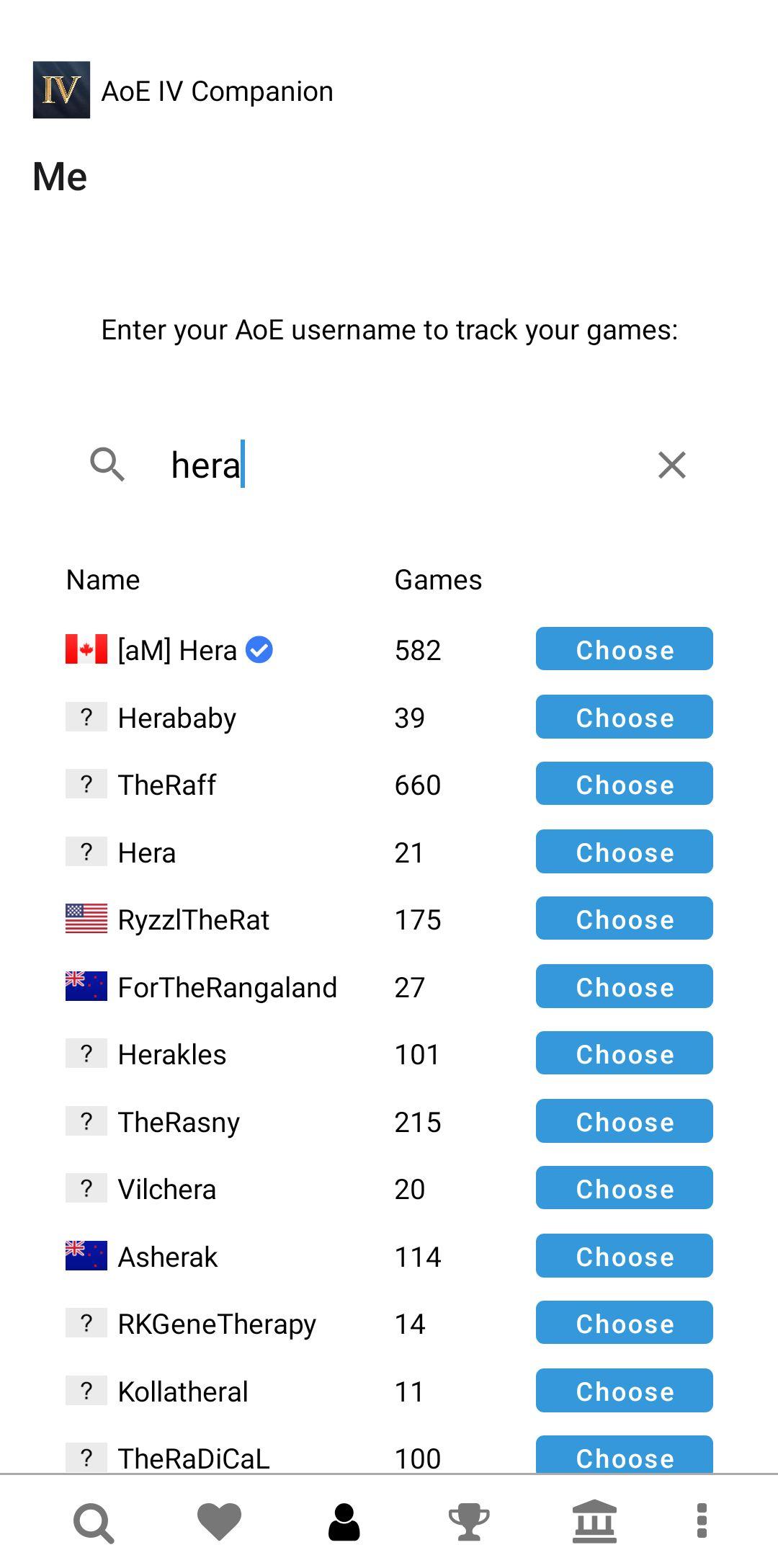Viewport: 778px width, 1568px height.
Task: Tap the Canadian flag beside [aM] Hera
Action: (86, 649)
